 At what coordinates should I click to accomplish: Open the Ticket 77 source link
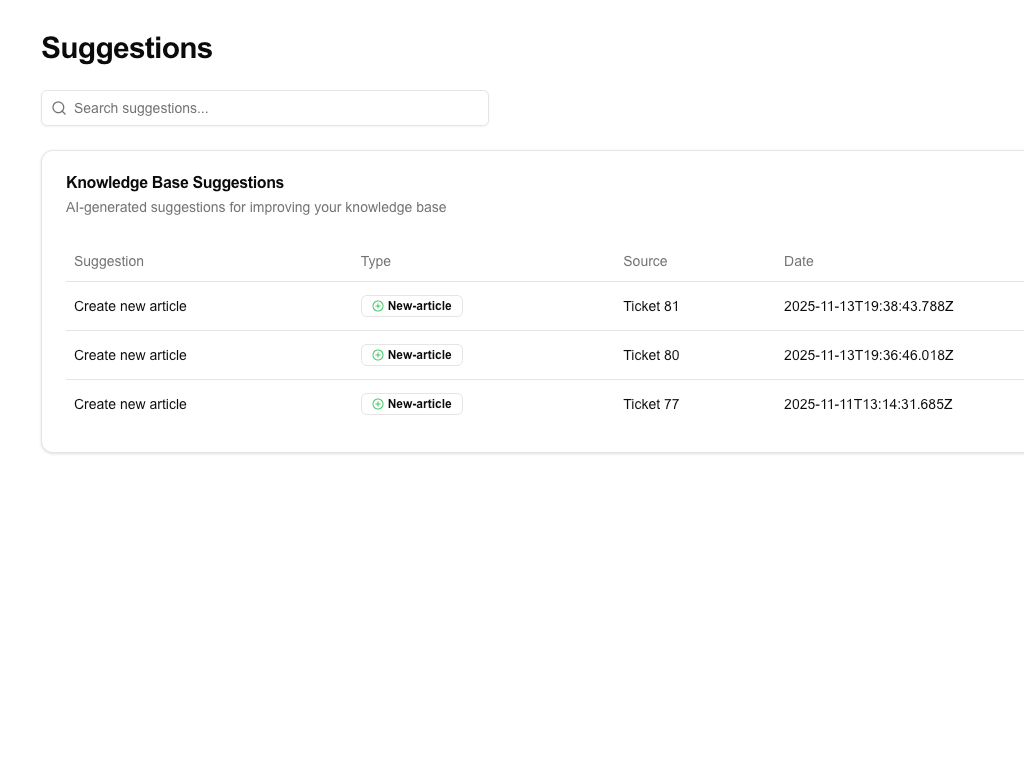tap(651, 404)
